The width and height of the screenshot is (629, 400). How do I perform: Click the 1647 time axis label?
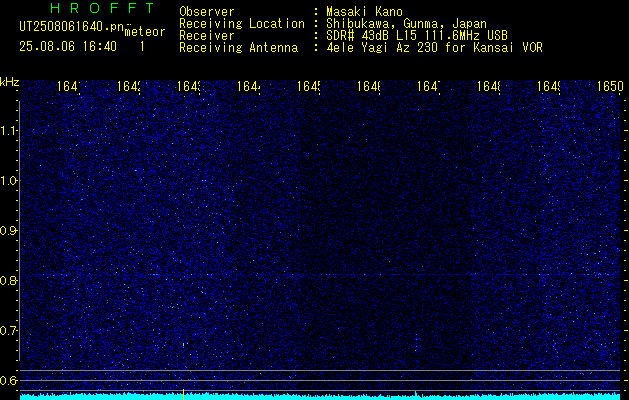click(429, 86)
